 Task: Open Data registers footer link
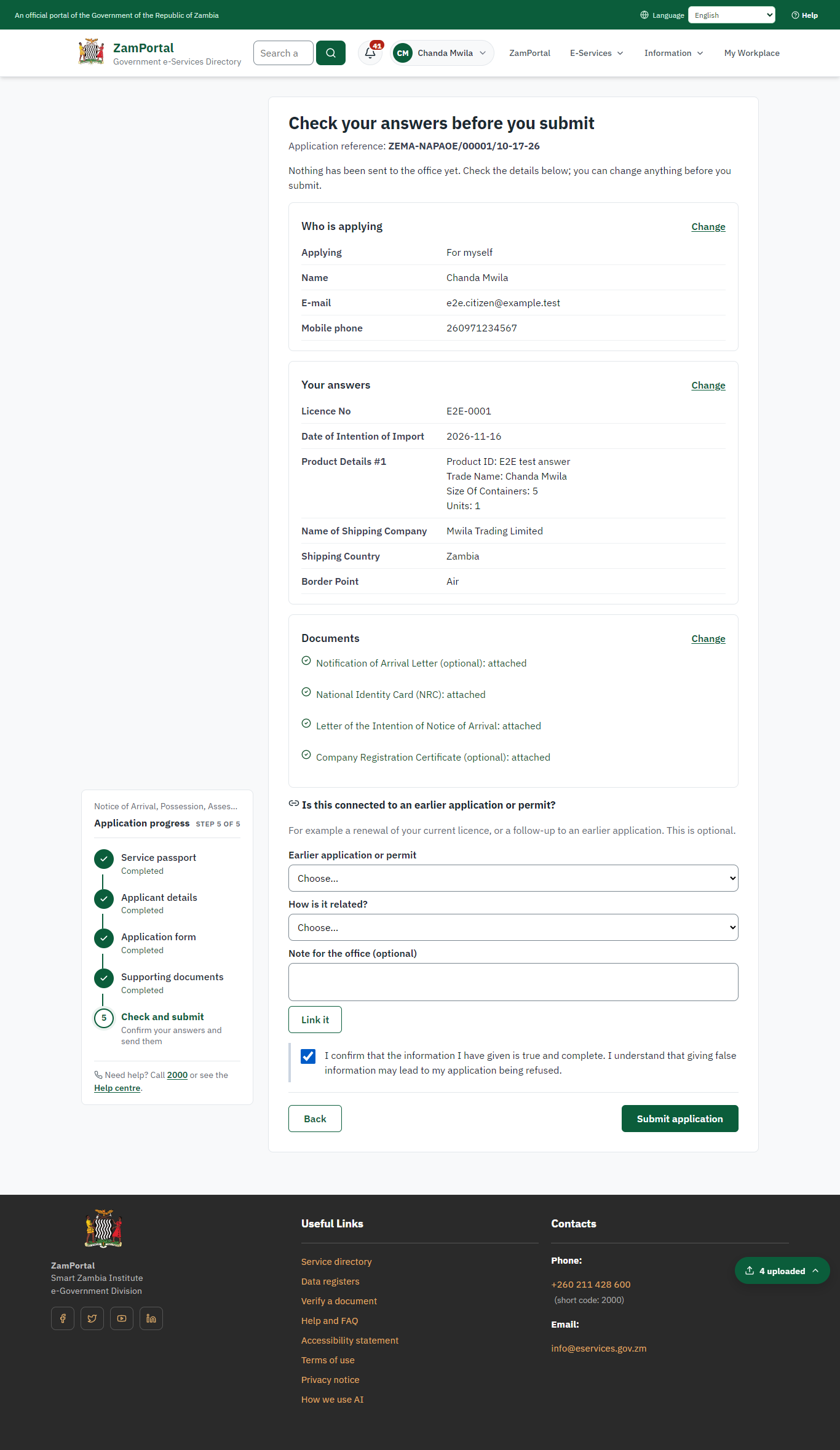coord(330,1282)
